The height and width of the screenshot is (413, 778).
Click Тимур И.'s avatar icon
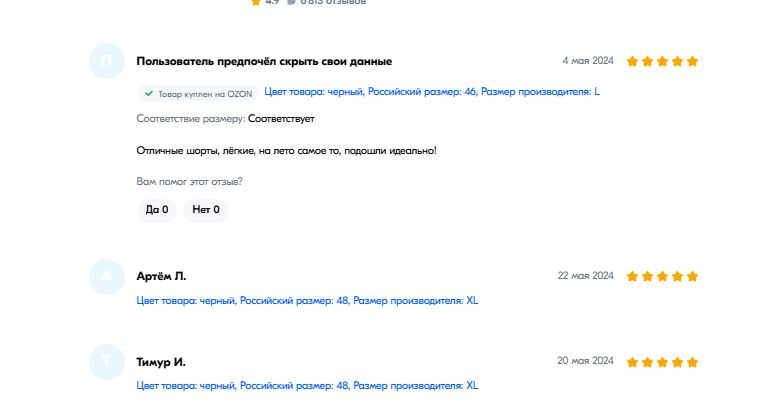(106, 363)
